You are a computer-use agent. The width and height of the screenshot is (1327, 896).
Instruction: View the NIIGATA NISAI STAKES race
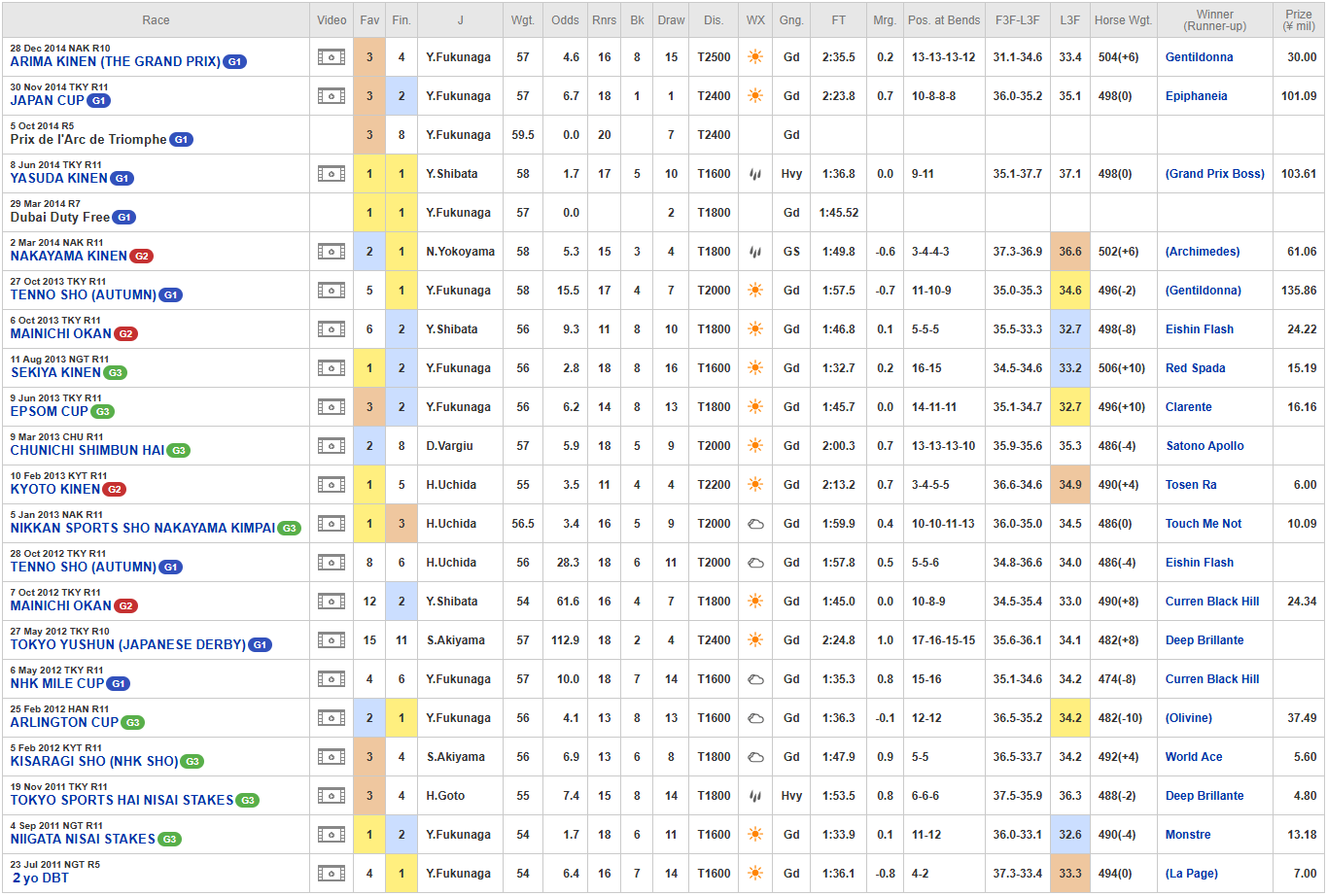click(x=83, y=839)
